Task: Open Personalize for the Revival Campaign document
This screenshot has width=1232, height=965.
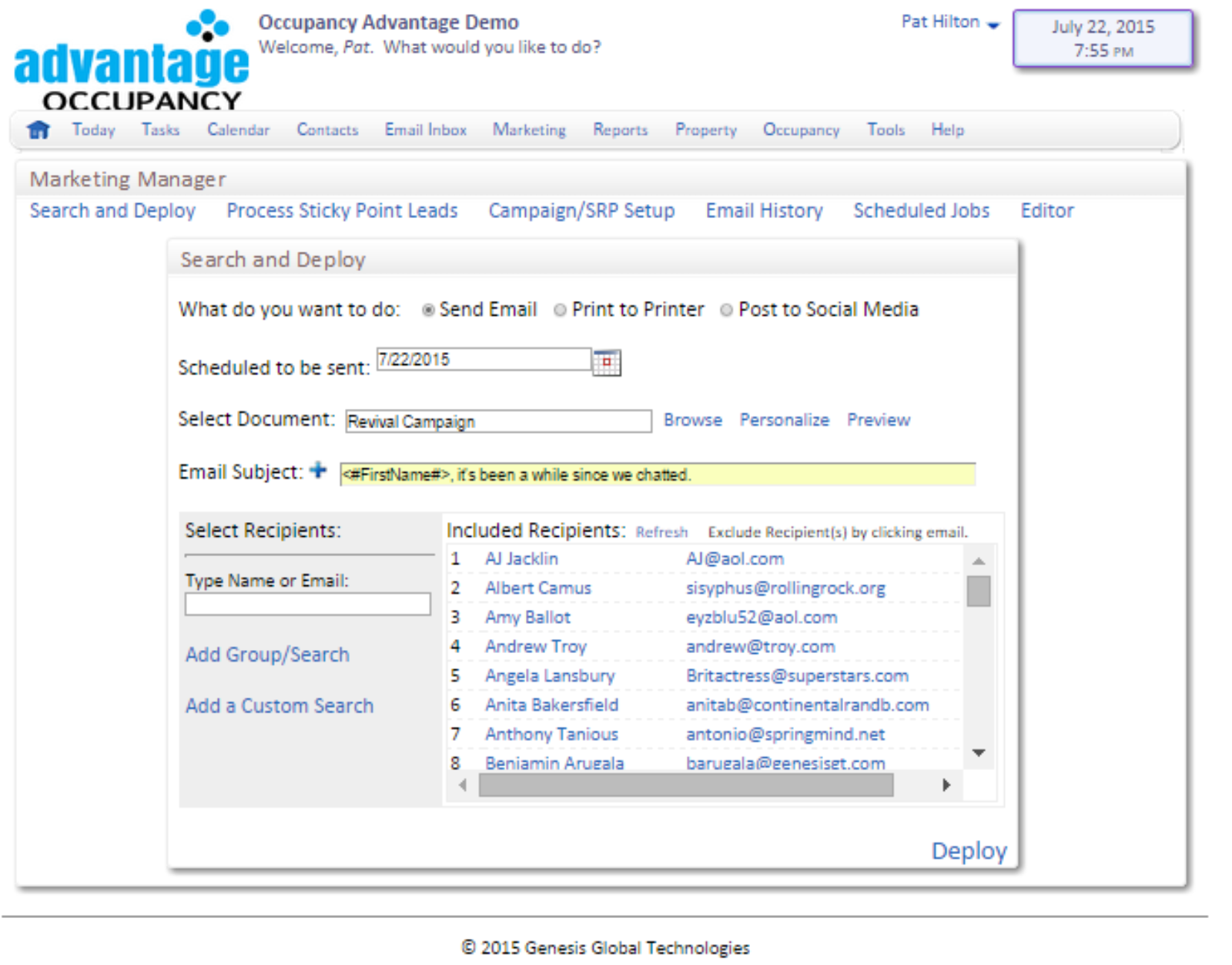Action: [785, 420]
